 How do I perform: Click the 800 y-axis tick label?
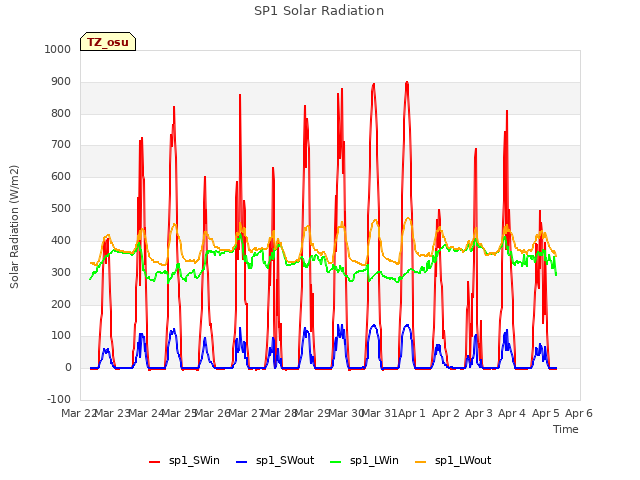pyautogui.click(x=61, y=113)
